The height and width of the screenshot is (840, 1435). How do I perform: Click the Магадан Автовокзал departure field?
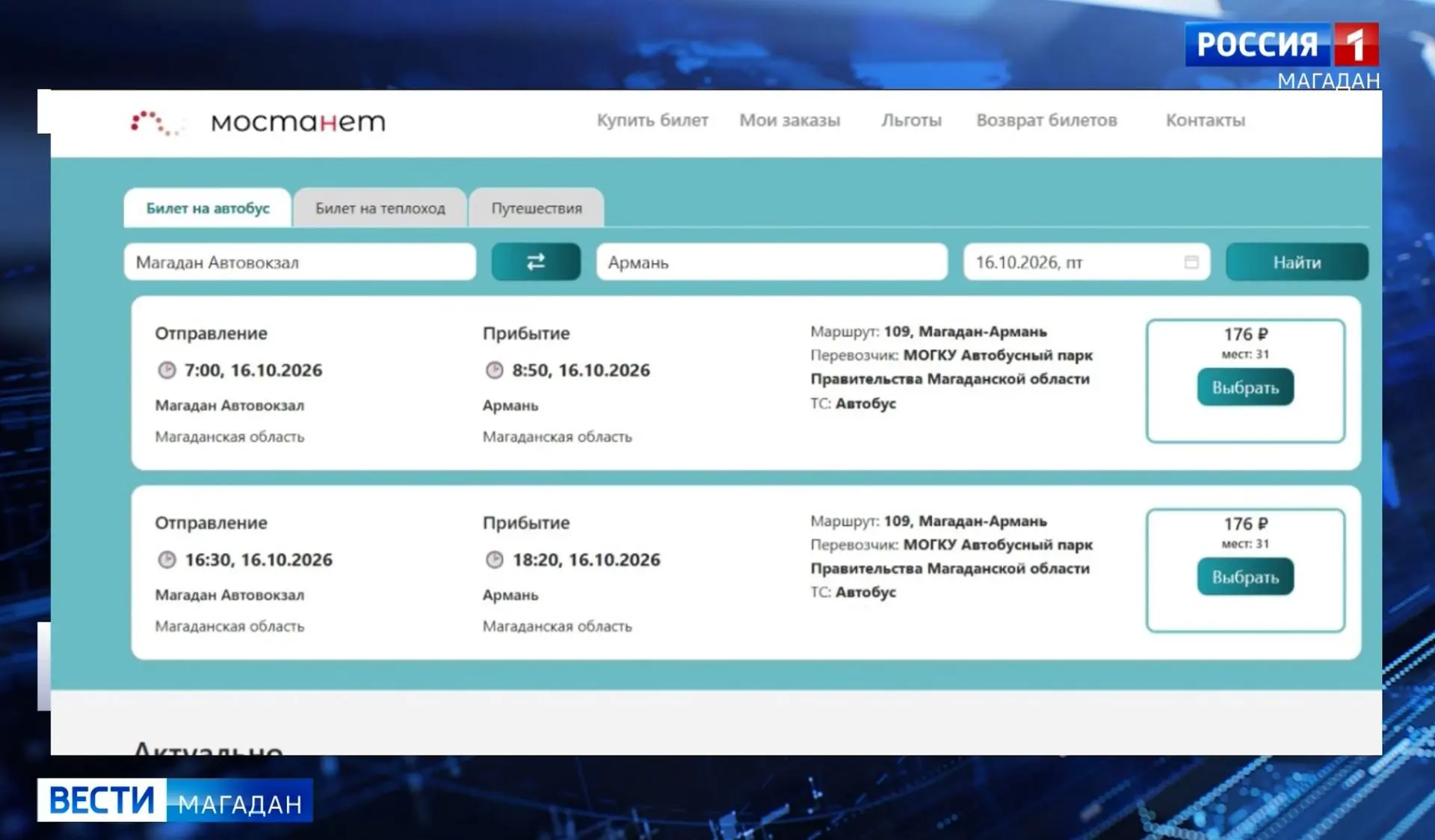click(x=300, y=262)
